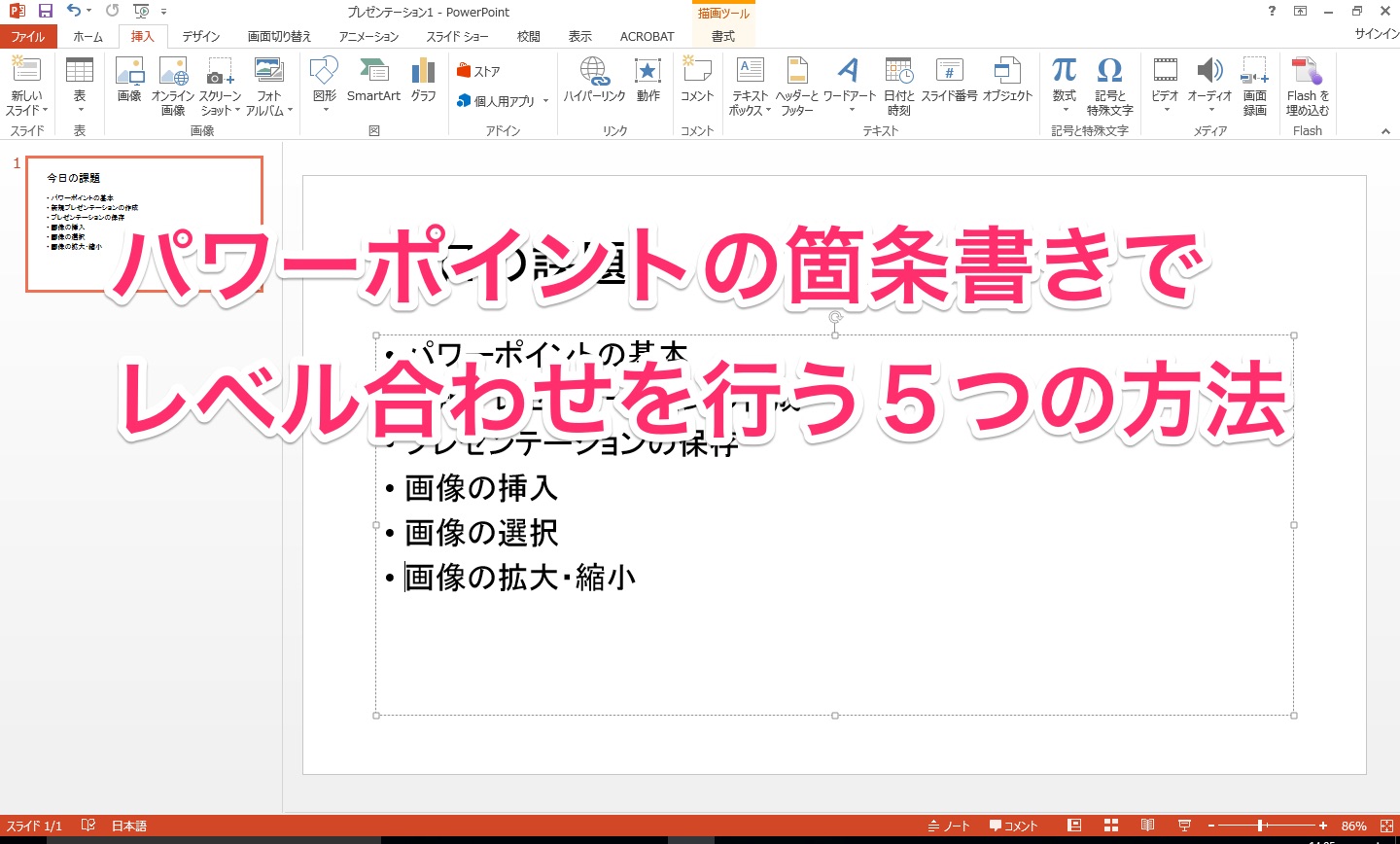This screenshot has width=1400, height=844.
Task: Click the zoom slider handle
Action: pyautogui.click(x=1261, y=826)
